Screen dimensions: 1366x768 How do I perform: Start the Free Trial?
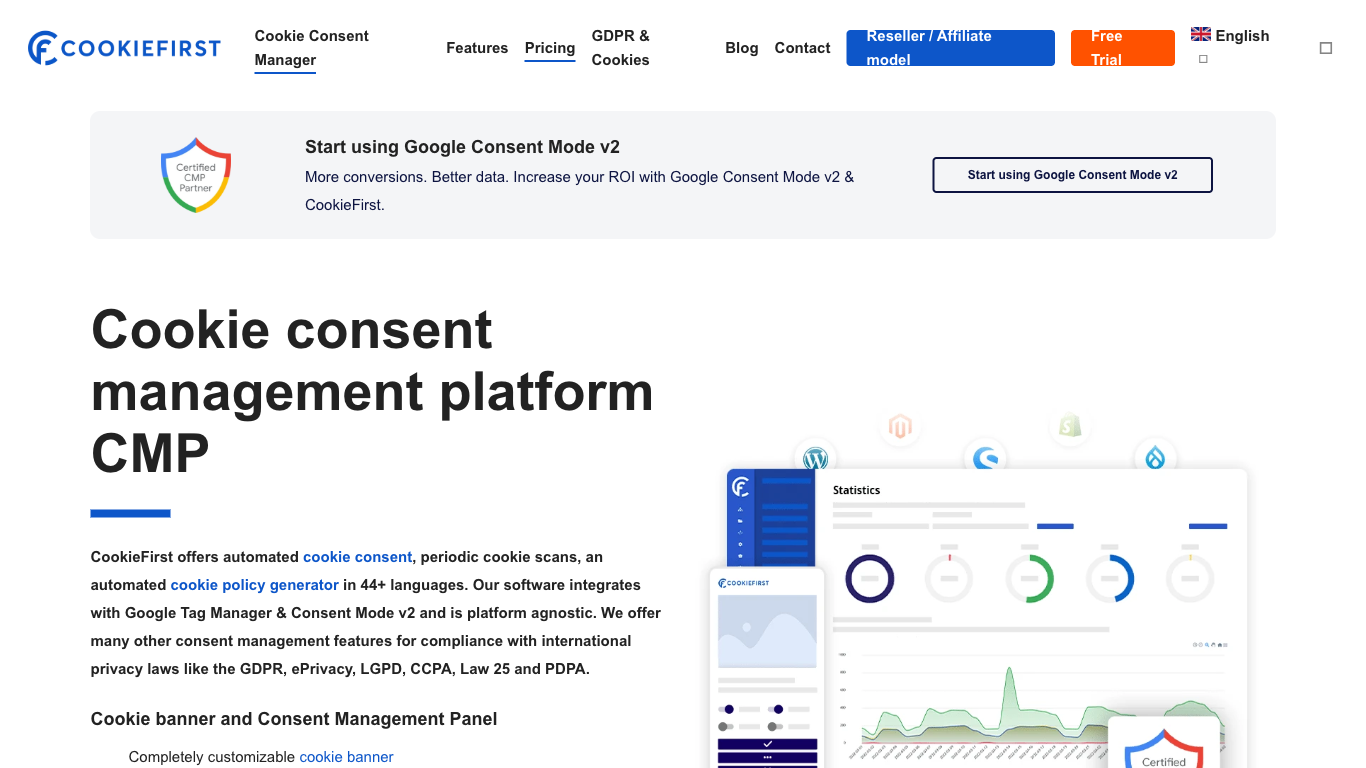coord(1123,48)
